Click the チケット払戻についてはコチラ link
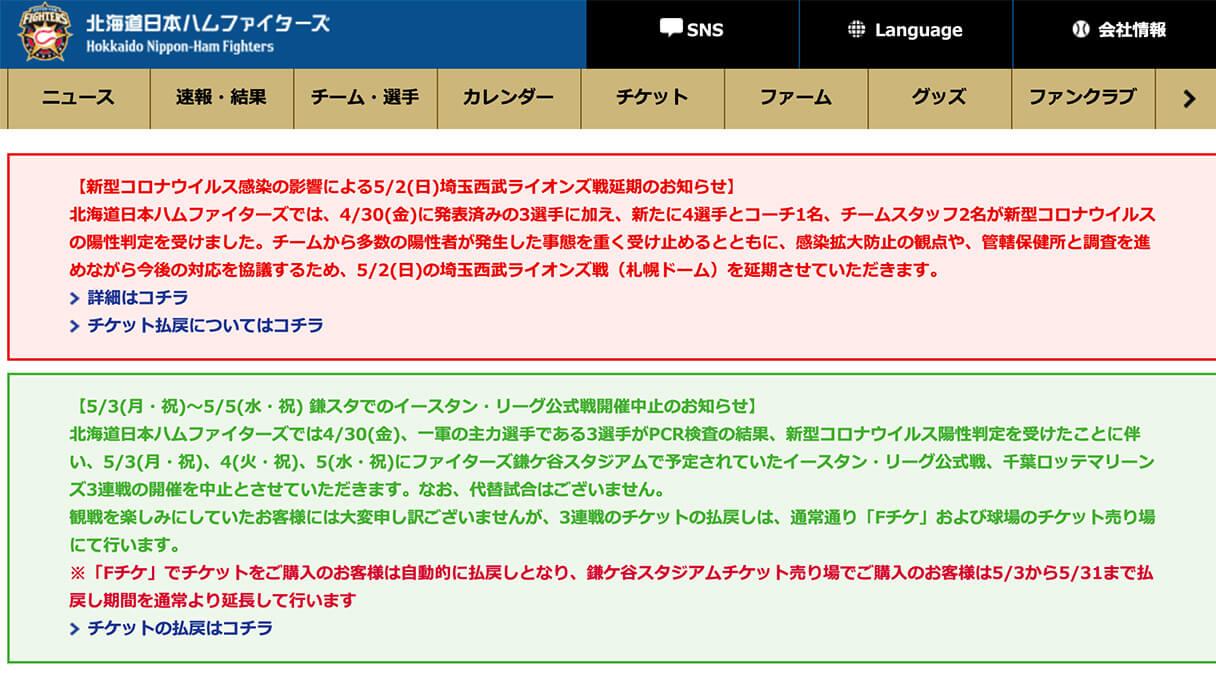This screenshot has height=684, width=1216. point(205,326)
